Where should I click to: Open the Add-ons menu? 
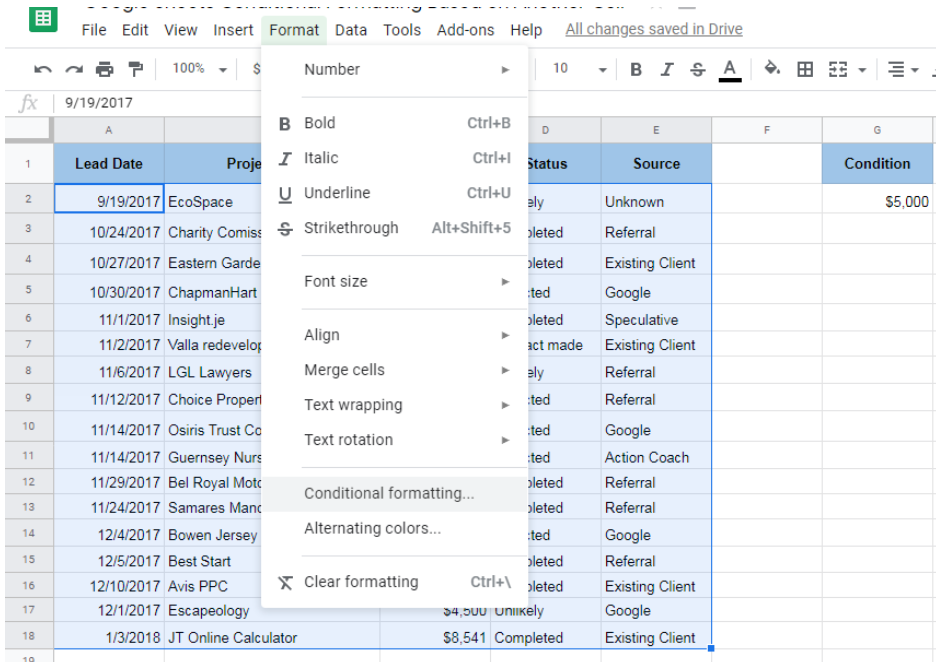pyautogui.click(x=466, y=30)
